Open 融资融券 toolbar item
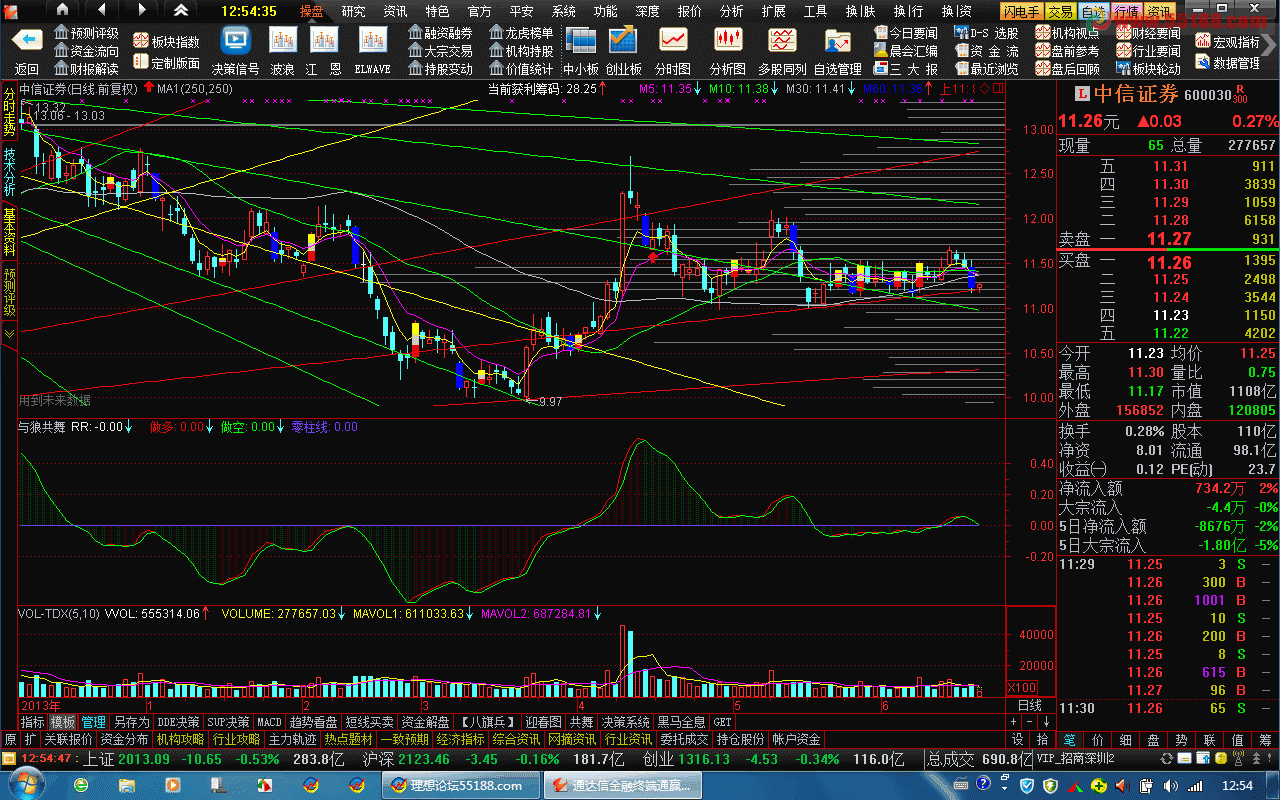The image size is (1280, 800). [x=440, y=33]
